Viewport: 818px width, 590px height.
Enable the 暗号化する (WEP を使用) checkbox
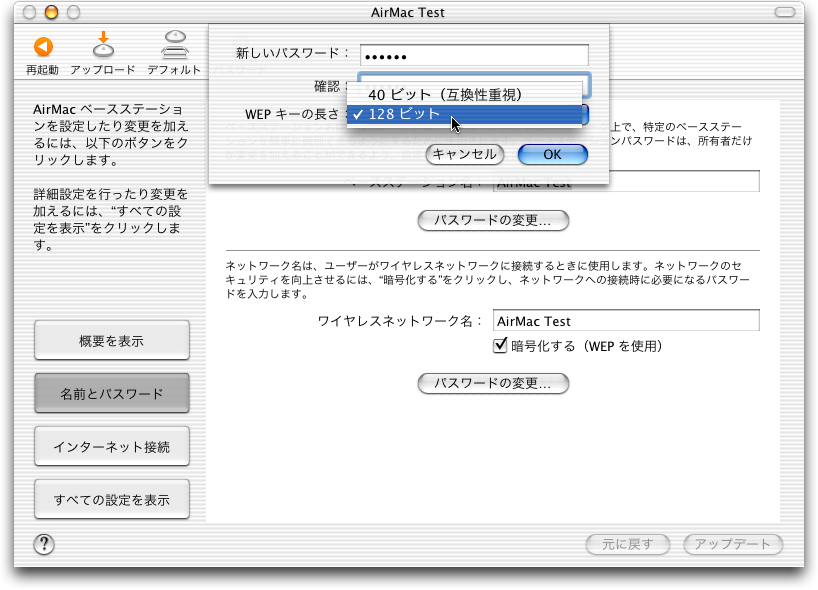coord(502,346)
